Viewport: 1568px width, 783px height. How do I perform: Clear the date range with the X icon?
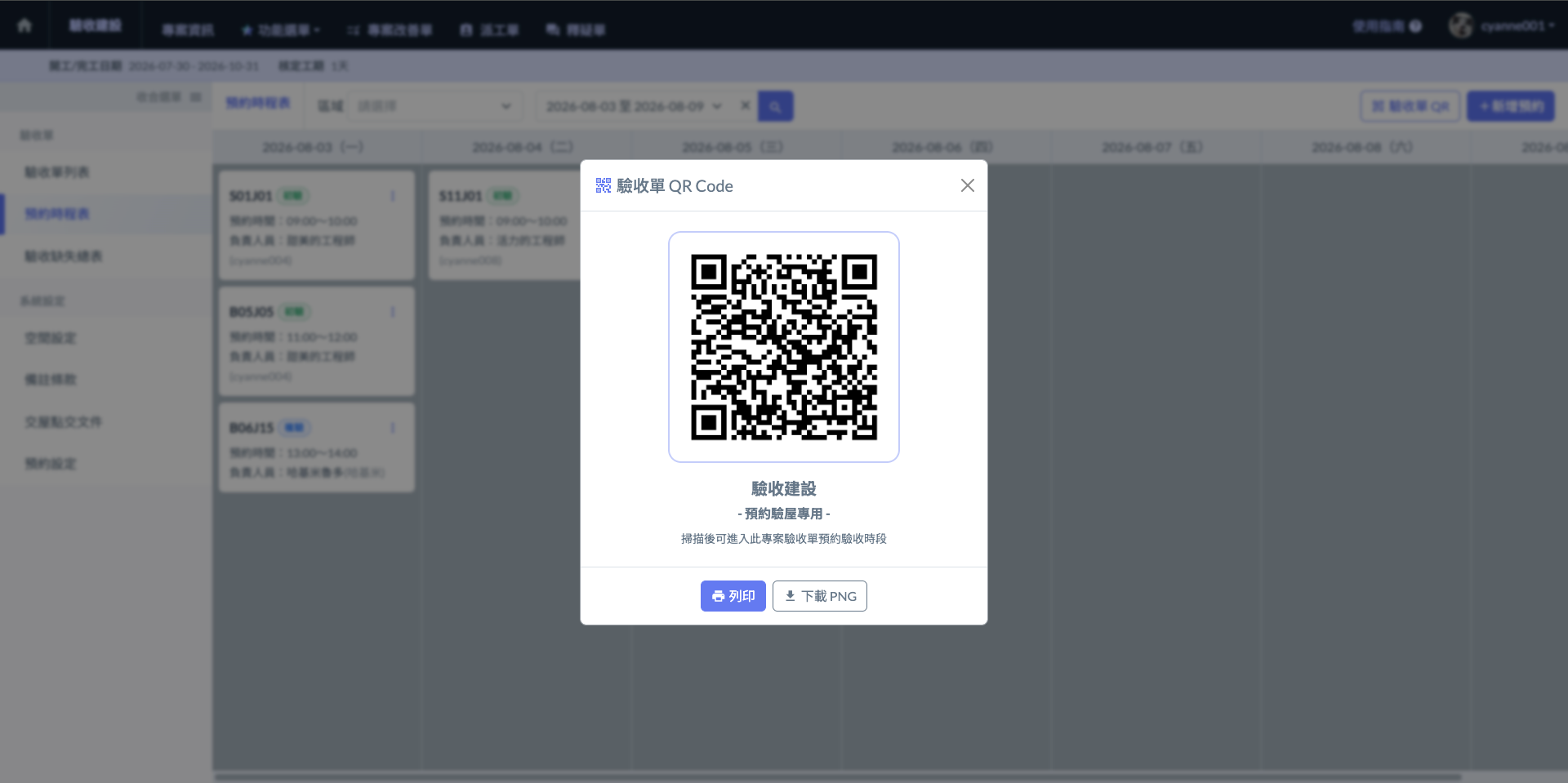745,105
